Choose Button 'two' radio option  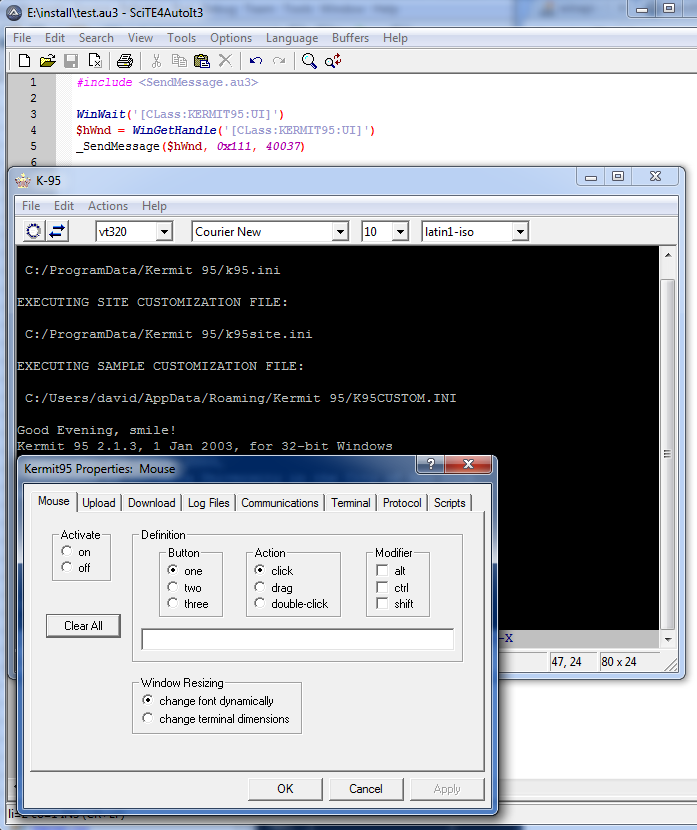[173, 587]
